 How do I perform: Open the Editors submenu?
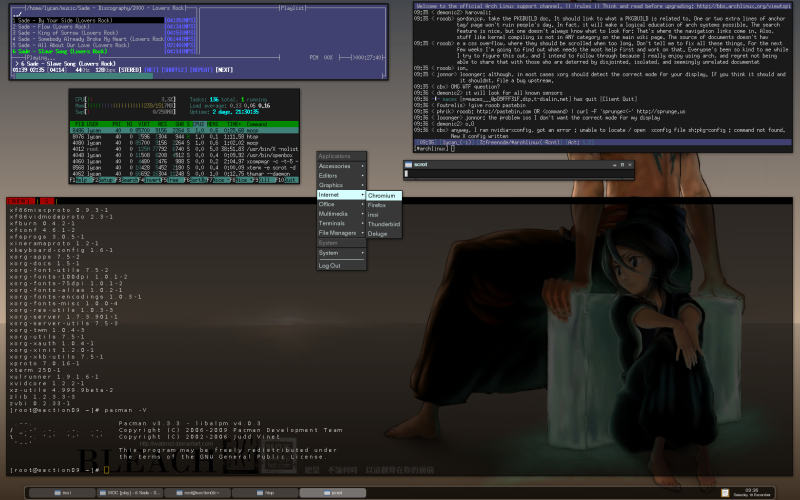click(x=341, y=176)
